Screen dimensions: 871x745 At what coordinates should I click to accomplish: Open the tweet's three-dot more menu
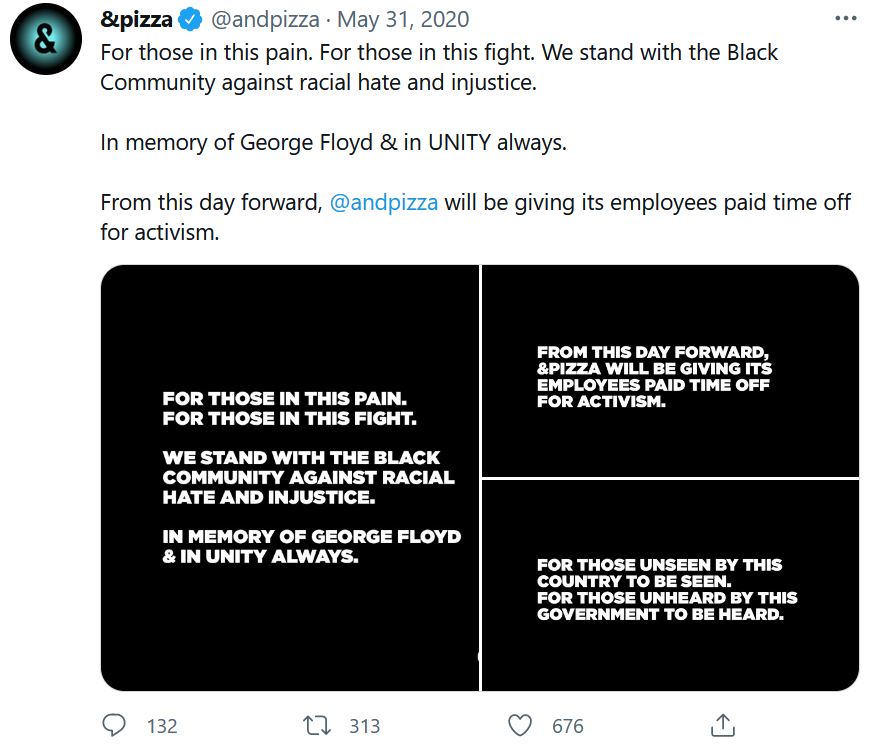[x=844, y=19]
